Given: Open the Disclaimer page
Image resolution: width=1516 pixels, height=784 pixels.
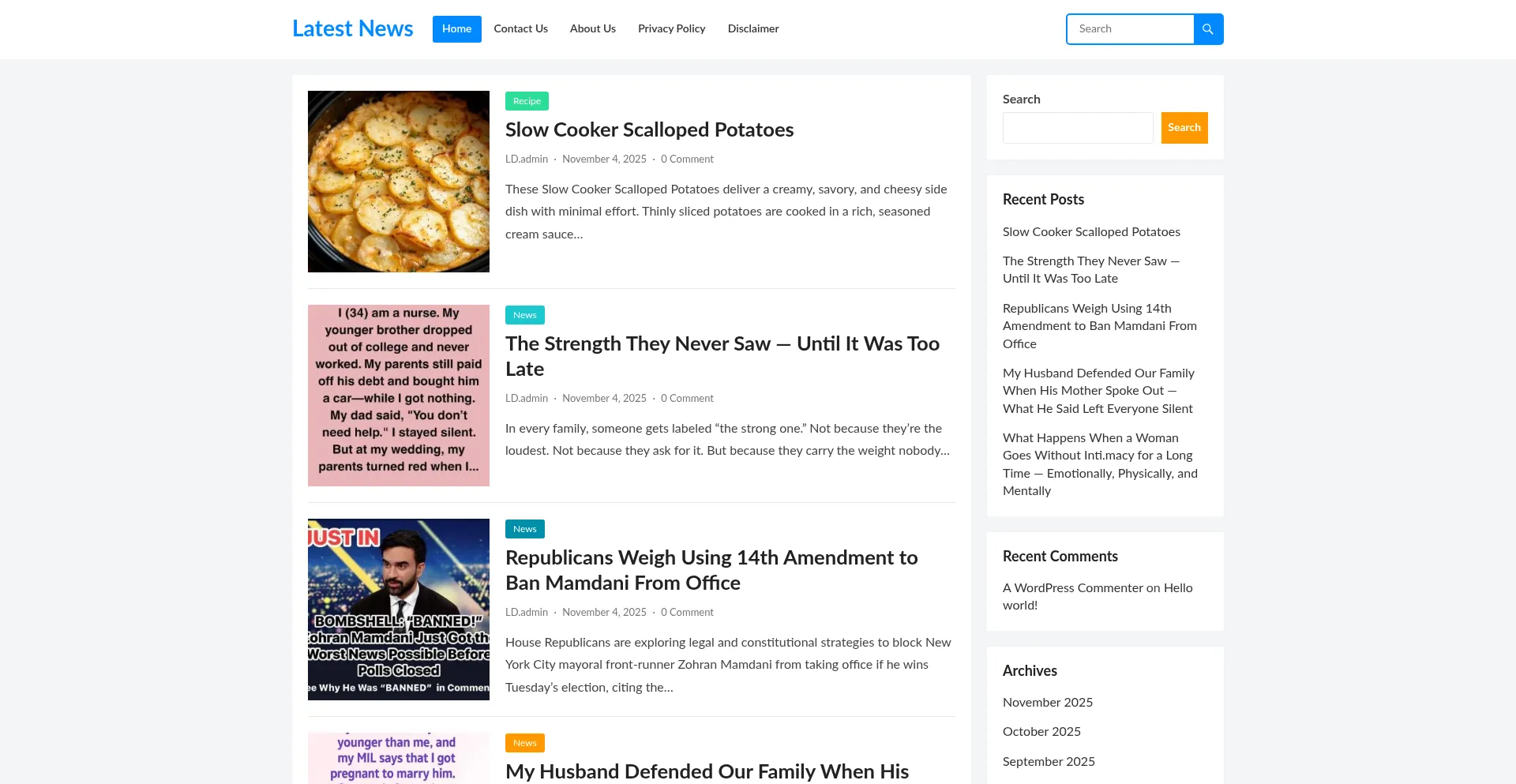Looking at the screenshot, I should (752, 29).
